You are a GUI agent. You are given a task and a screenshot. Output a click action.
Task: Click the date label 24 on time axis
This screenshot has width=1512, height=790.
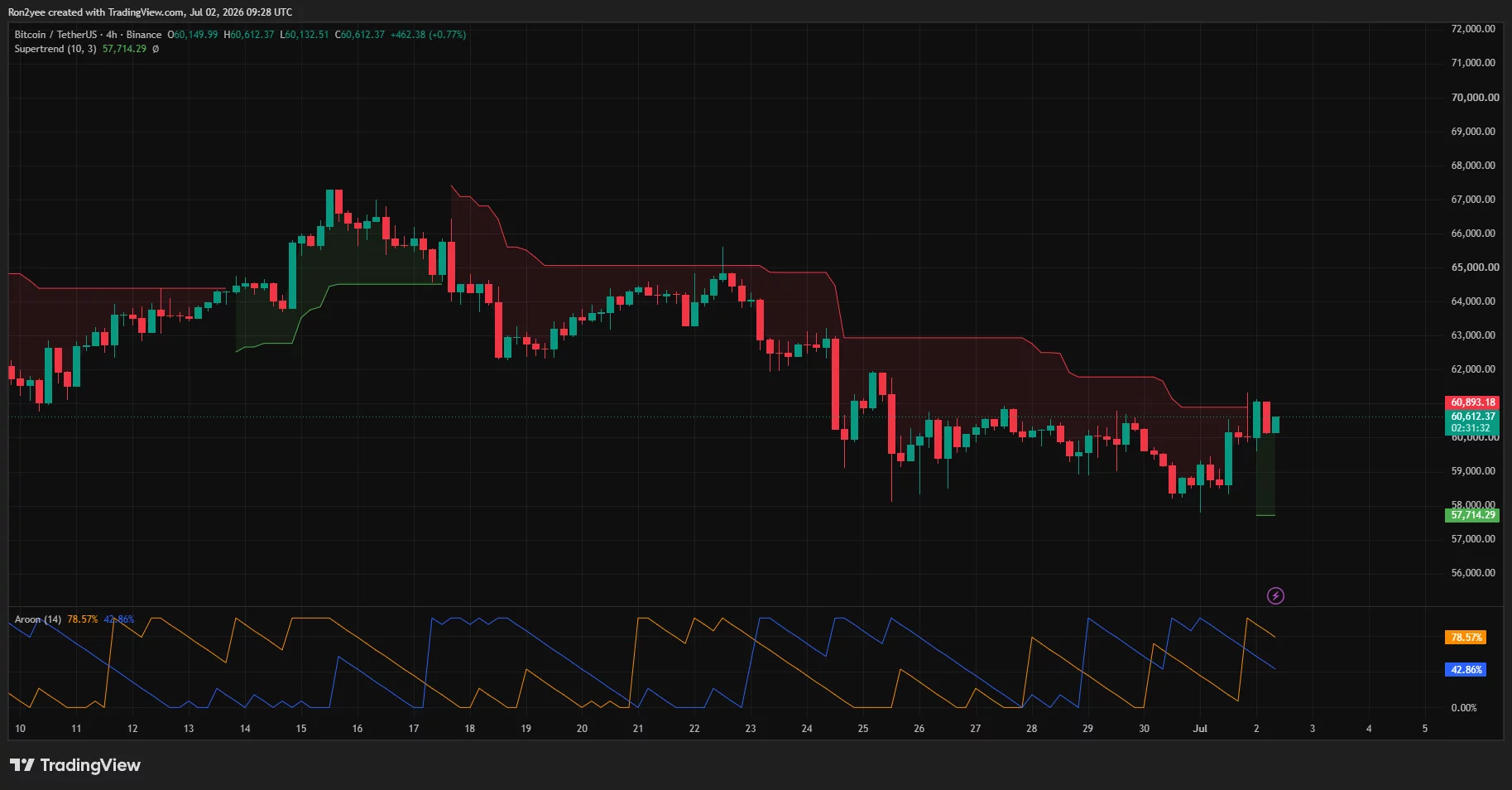tap(807, 729)
